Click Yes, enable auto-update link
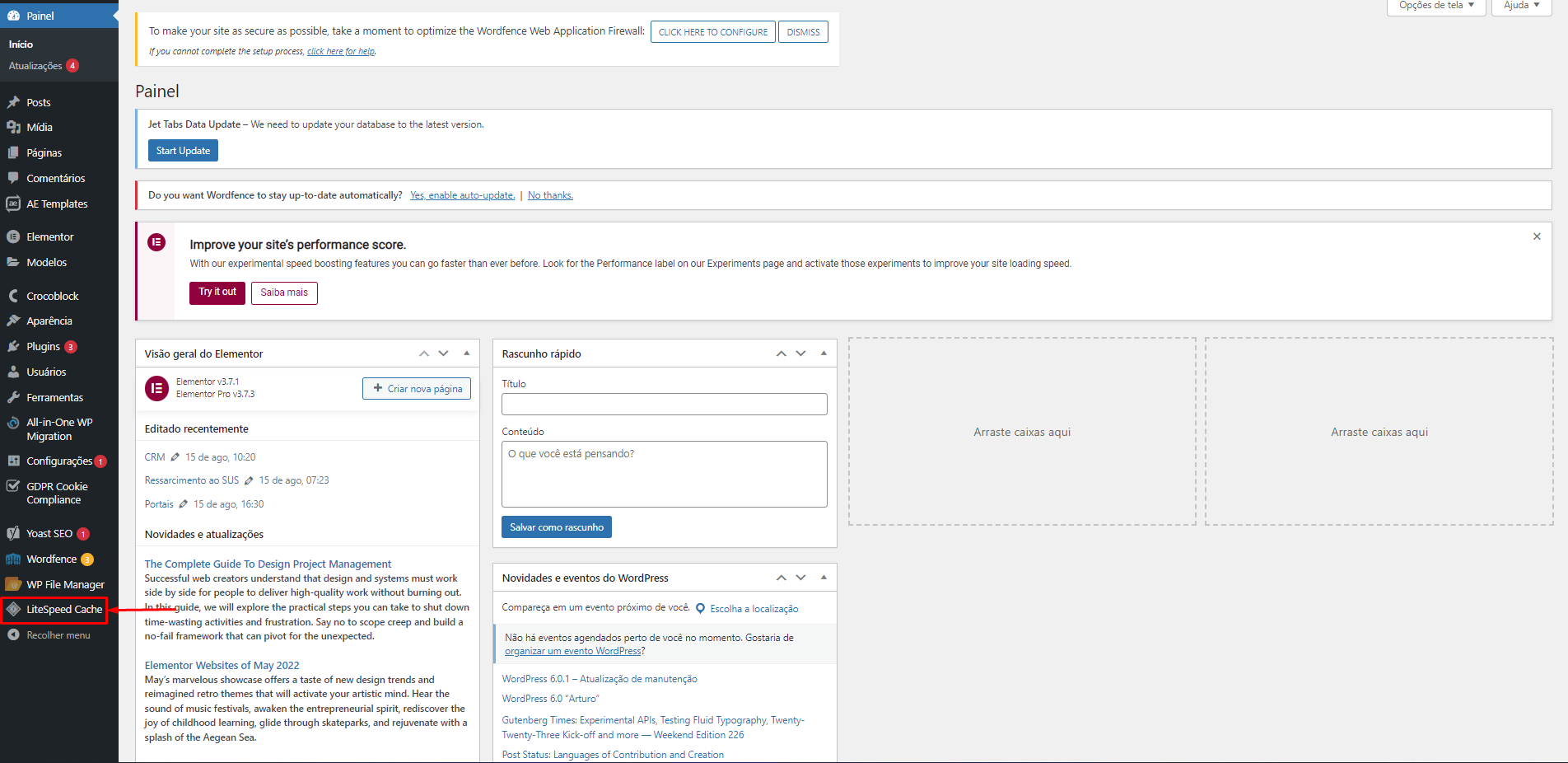1568x763 pixels. coord(462,195)
